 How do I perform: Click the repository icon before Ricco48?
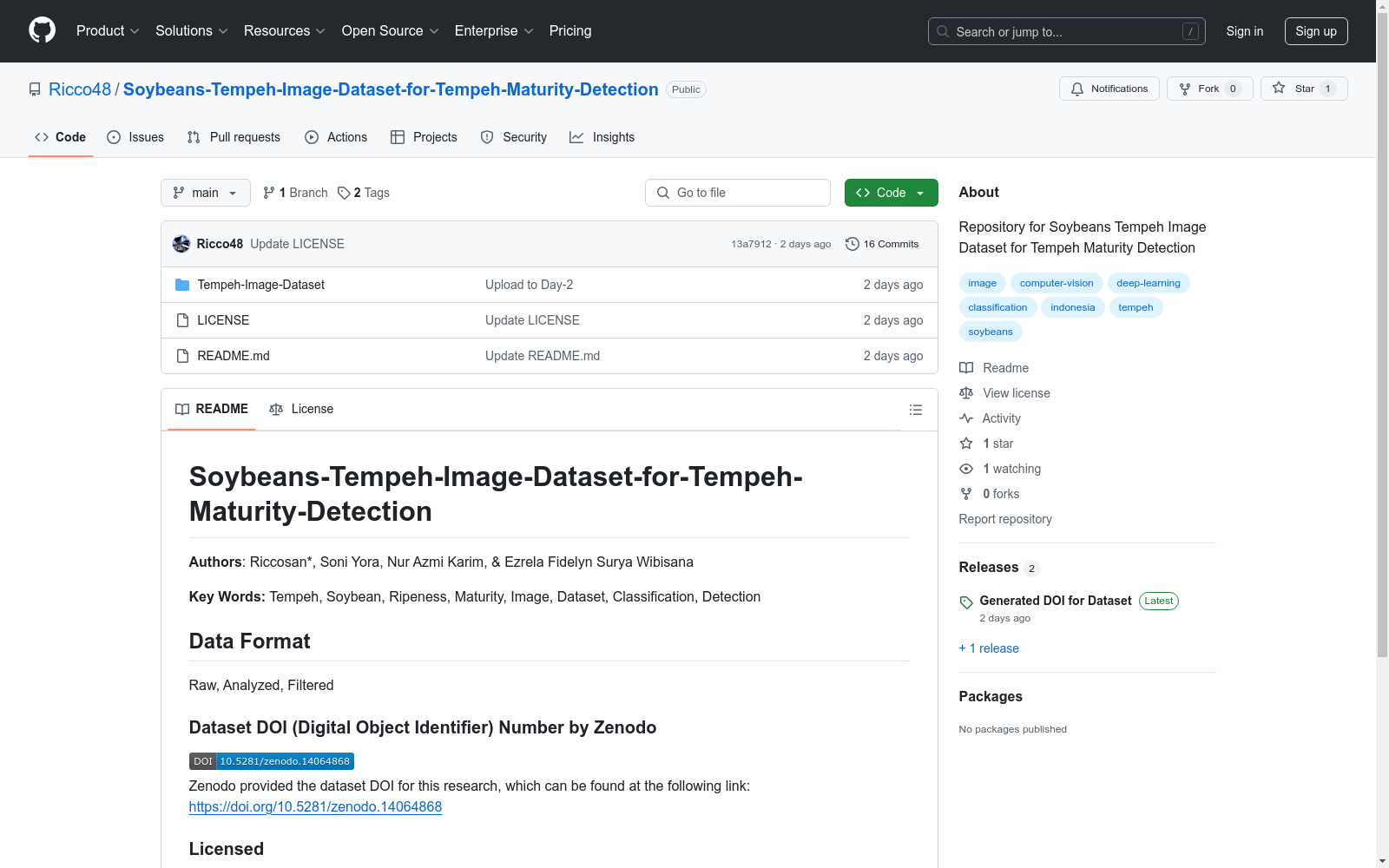click(35, 89)
